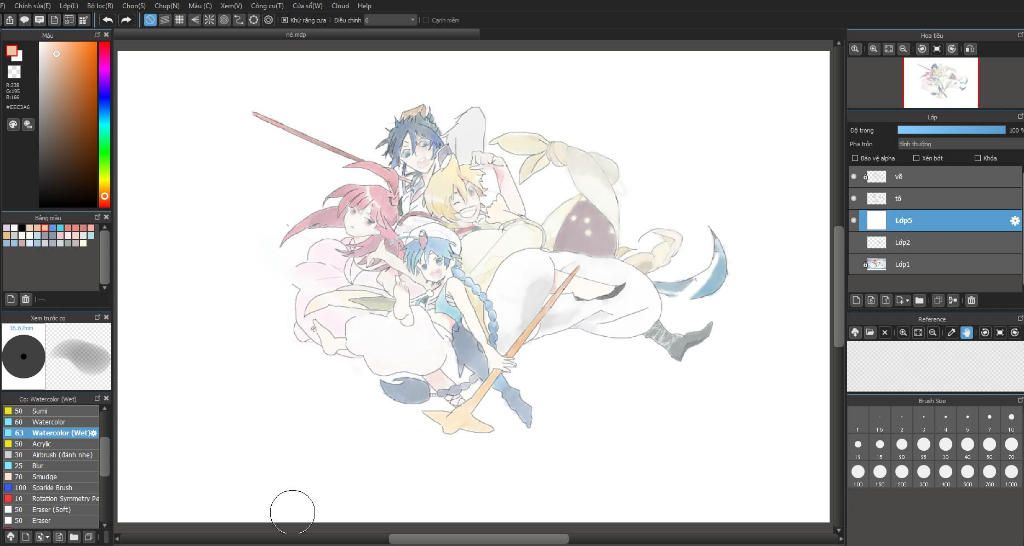This screenshot has height=546, width=1024.
Task: Zoom in on the Navigator panel
Action: click(873, 49)
